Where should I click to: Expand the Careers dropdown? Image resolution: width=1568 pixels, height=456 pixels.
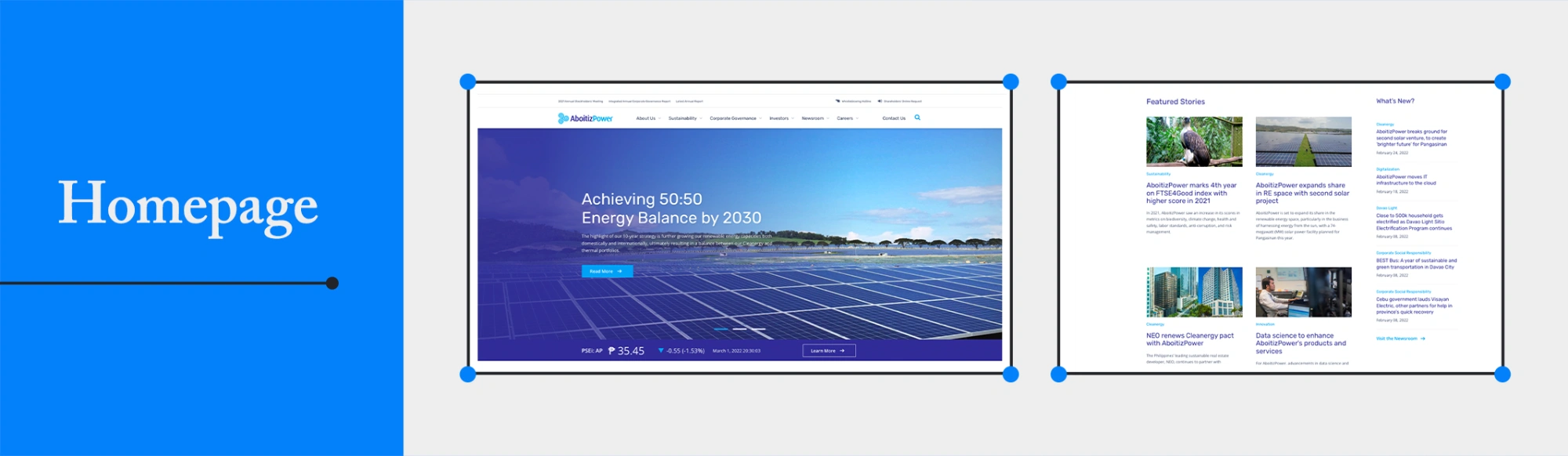pos(848,118)
